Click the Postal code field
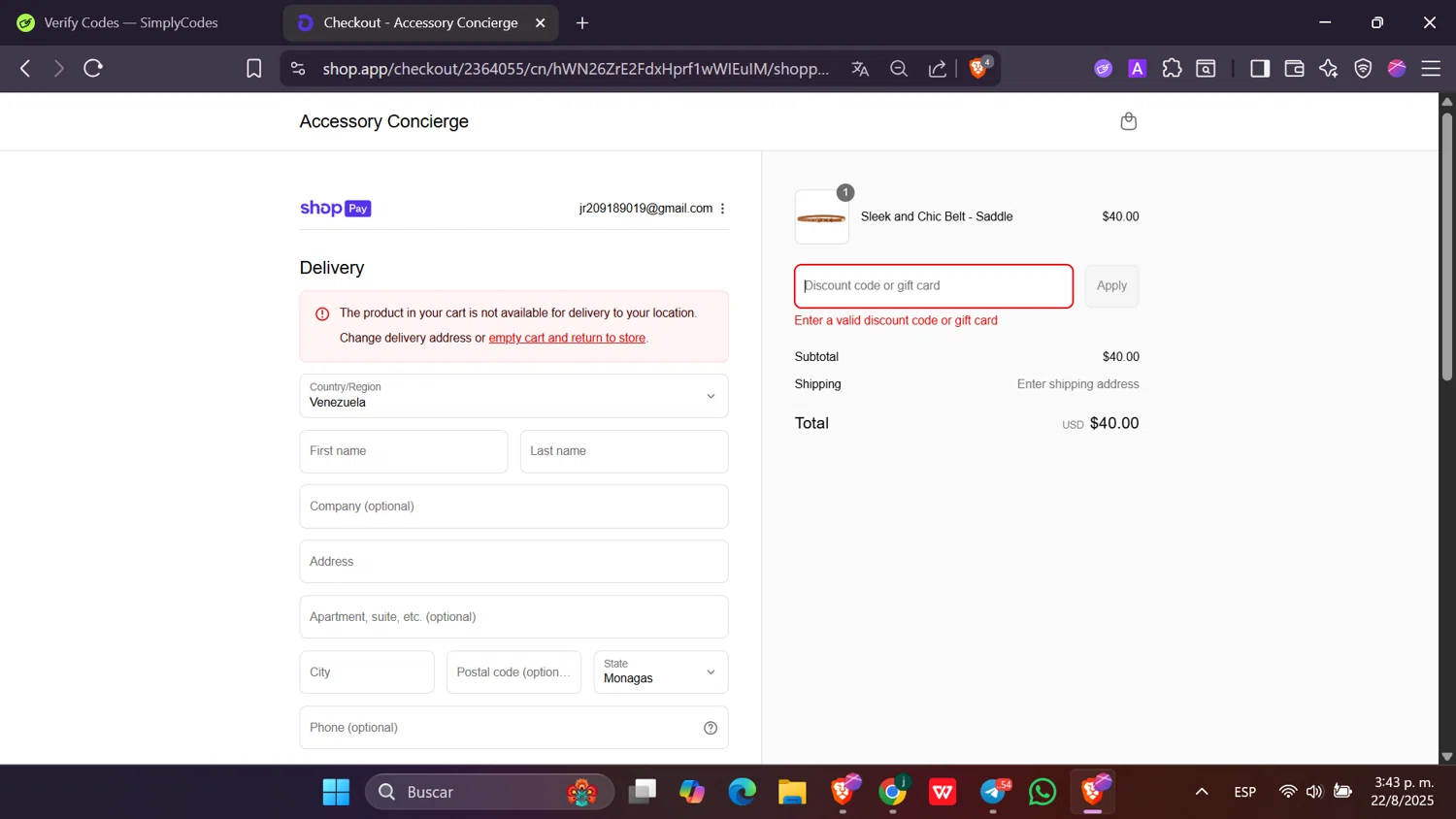Screen dimensions: 1456x819 [x=513, y=672]
